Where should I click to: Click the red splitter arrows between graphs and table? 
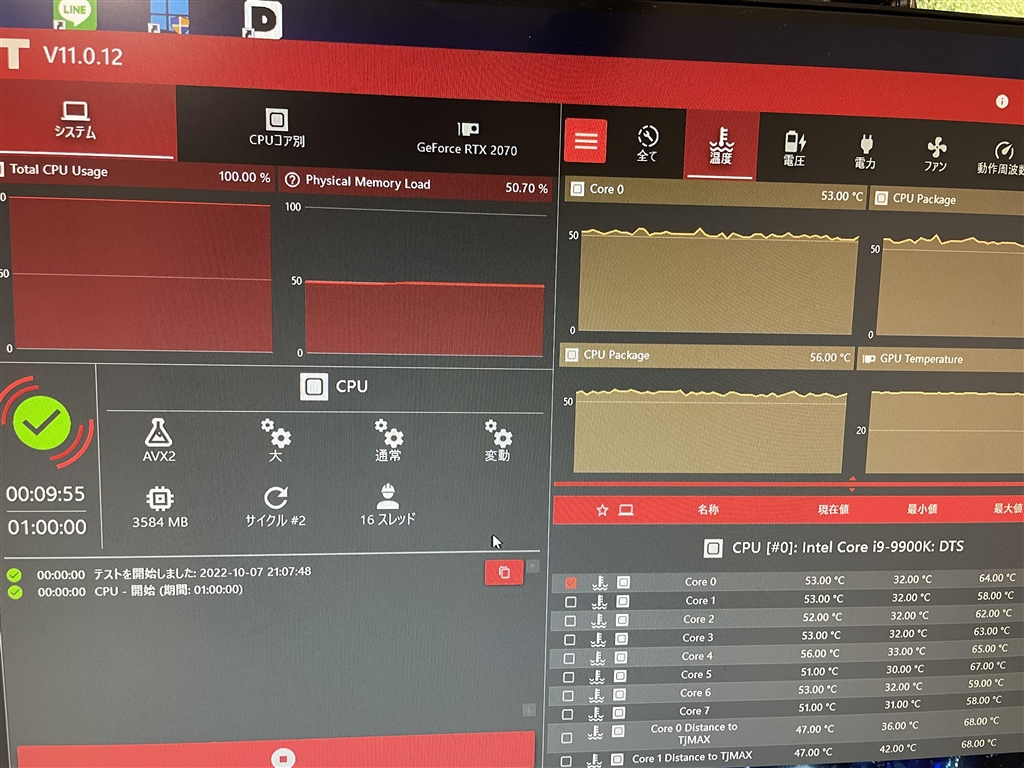pos(852,484)
